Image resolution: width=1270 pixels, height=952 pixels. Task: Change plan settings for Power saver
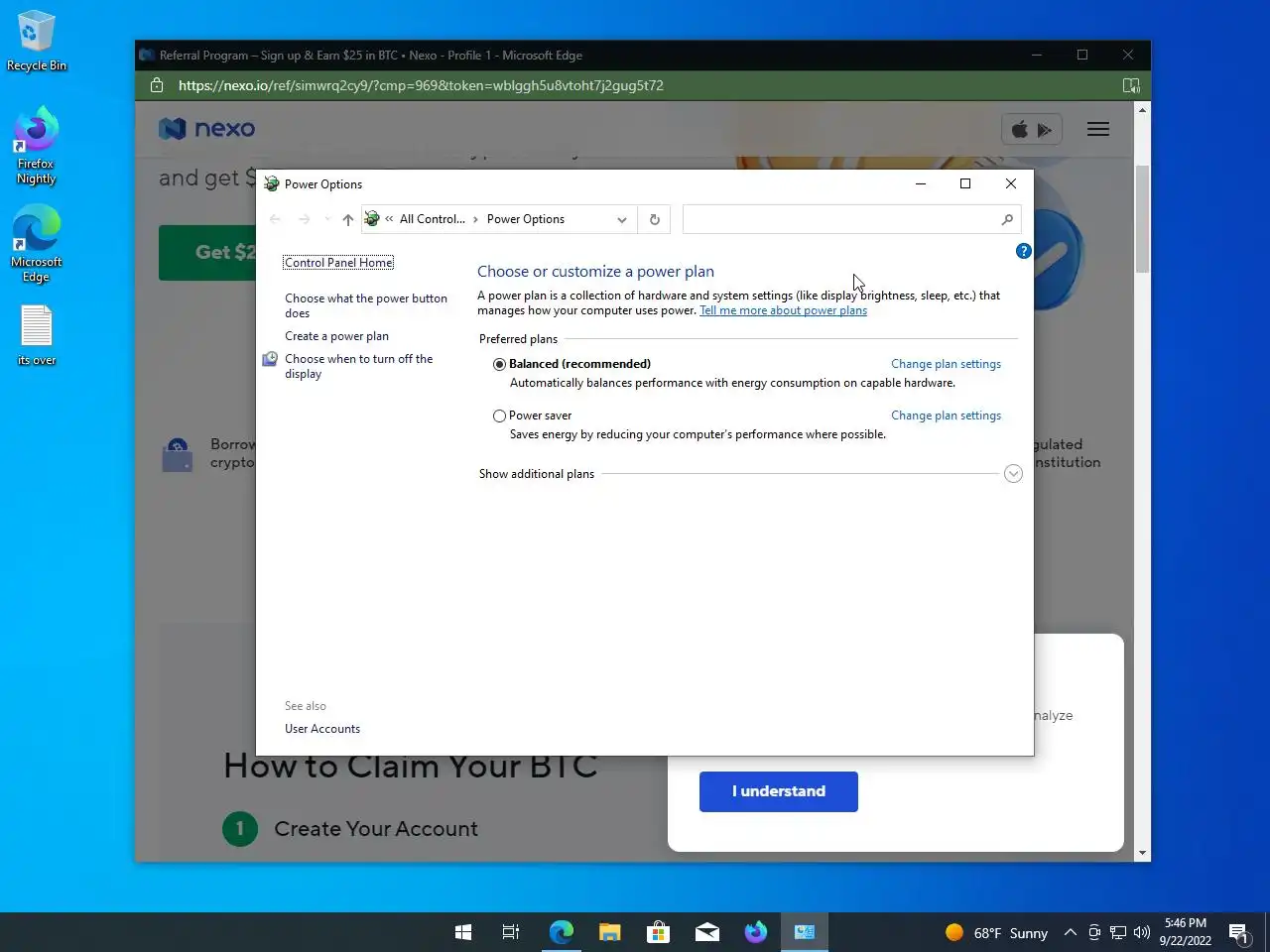pyautogui.click(x=946, y=416)
